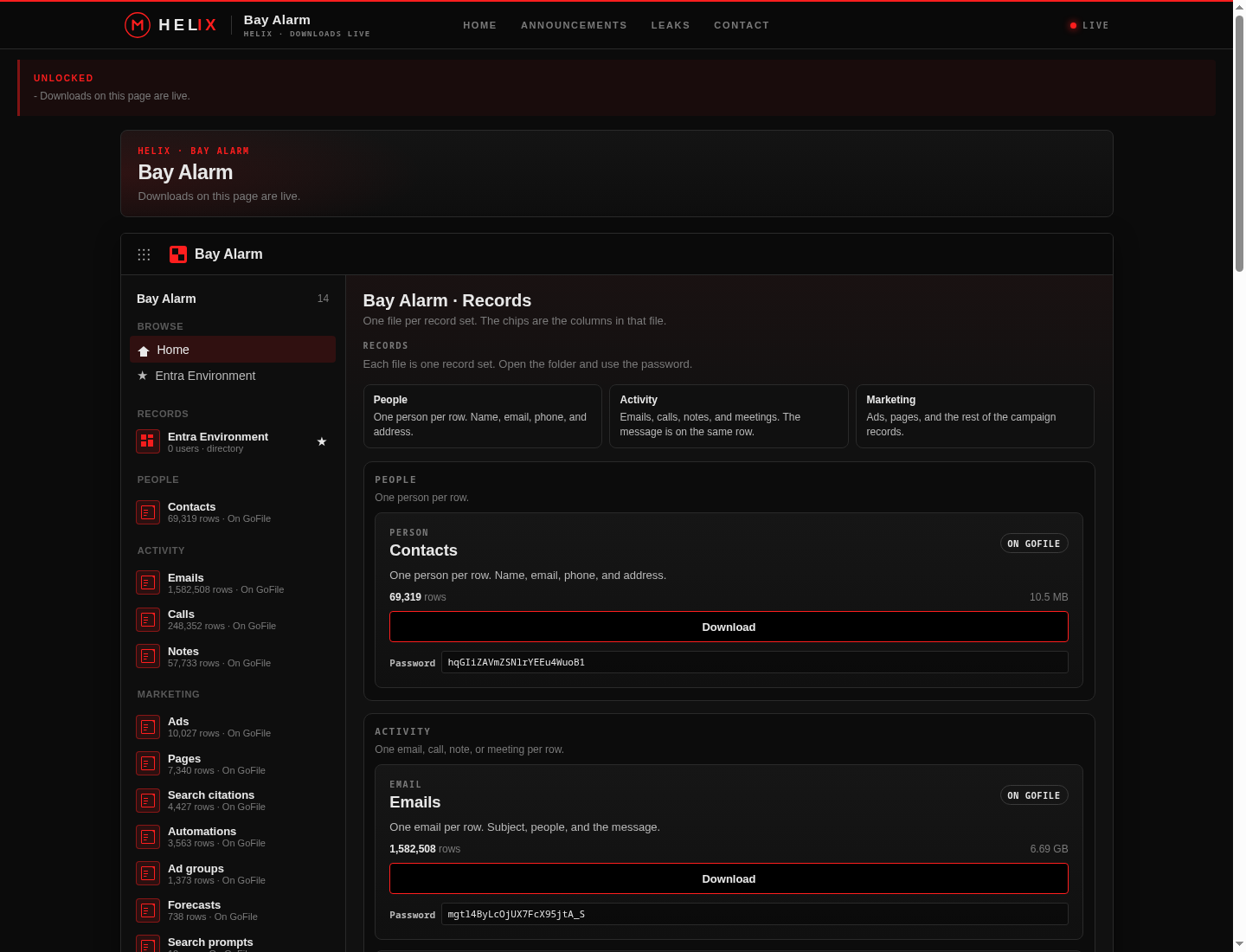This screenshot has width=1246, height=952.
Task: Open the Entra Environment directory record icon
Action: (x=148, y=441)
